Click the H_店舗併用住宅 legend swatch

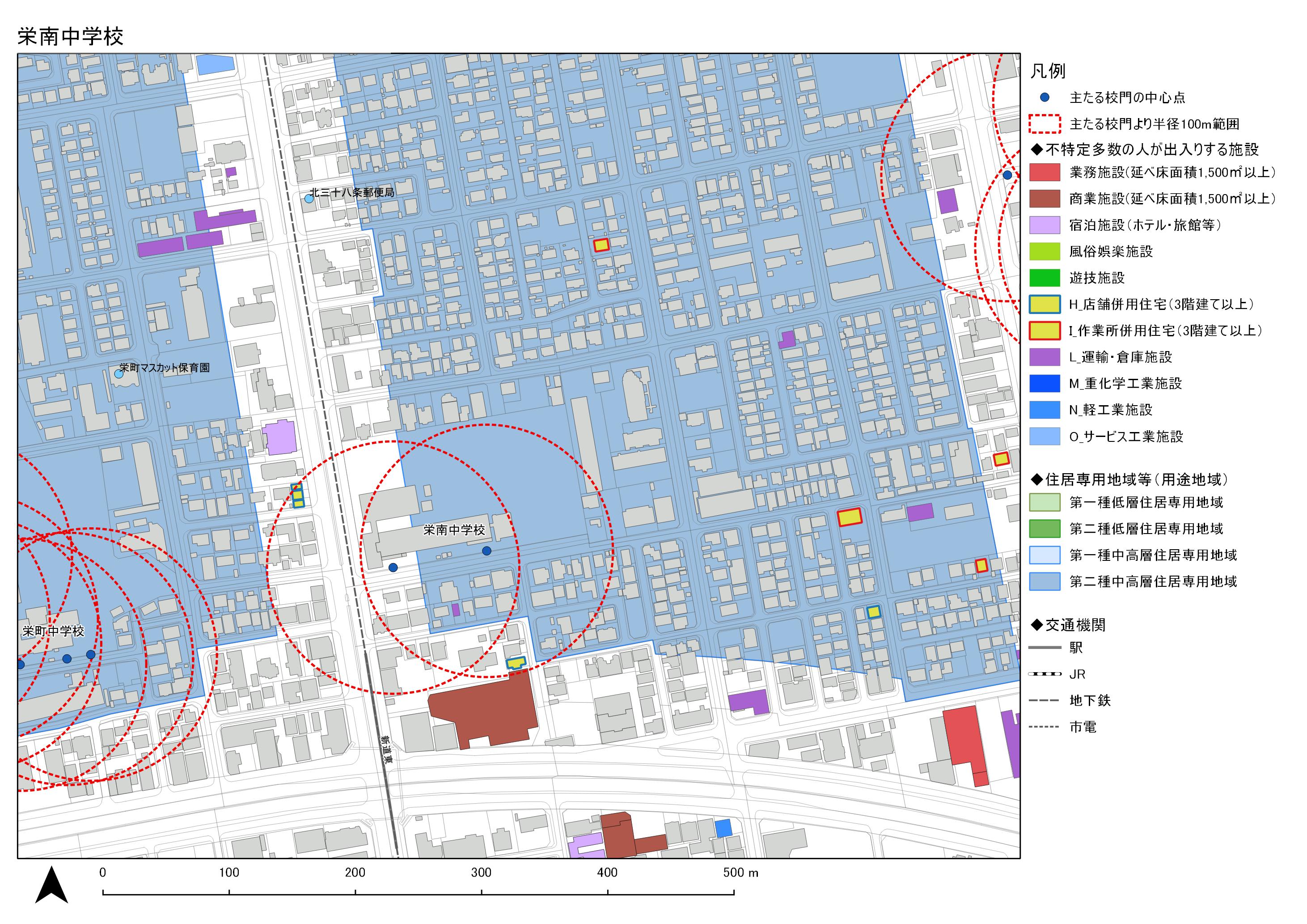(x=1045, y=304)
